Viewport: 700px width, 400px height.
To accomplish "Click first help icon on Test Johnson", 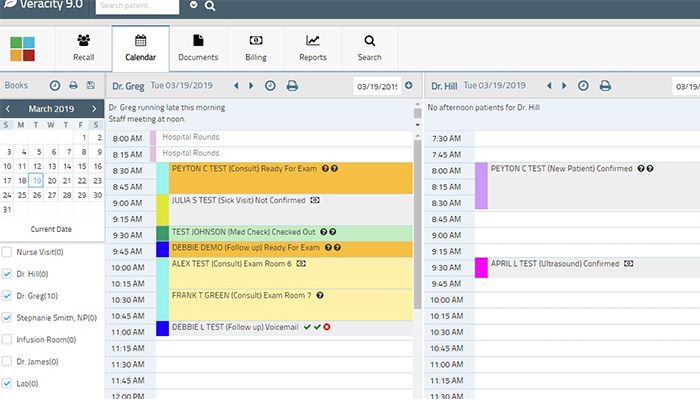I will [x=324, y=232].
